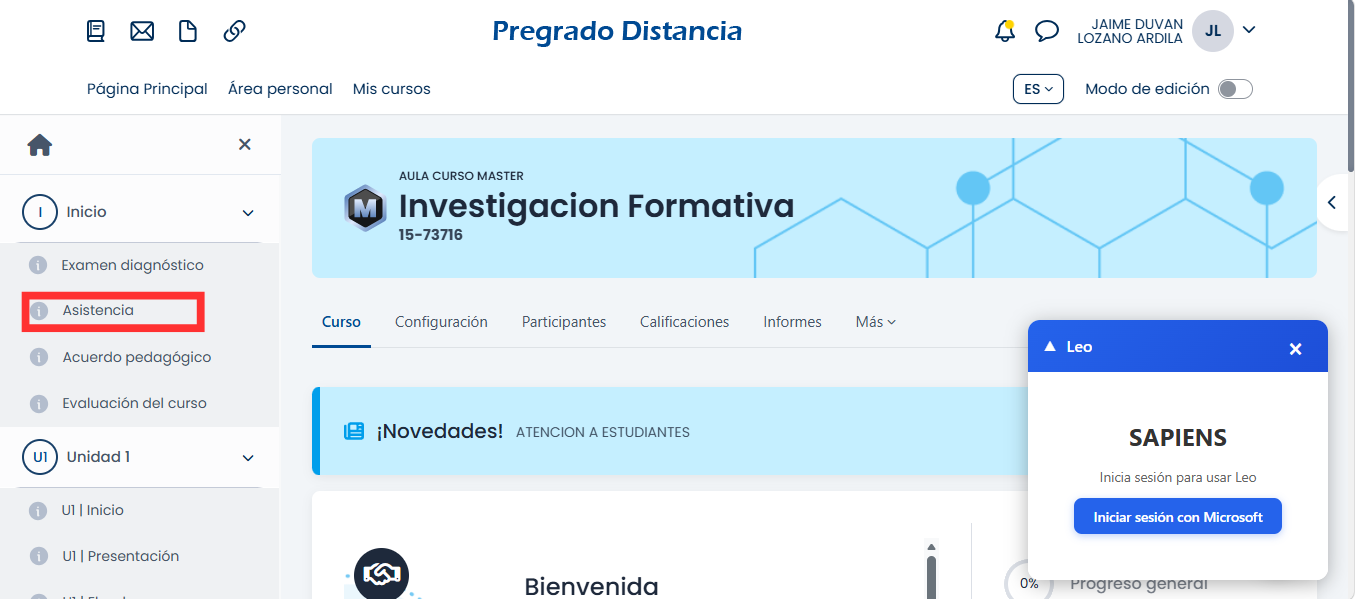Switch to Configuración tab
1357x599 pixels.
441,322
